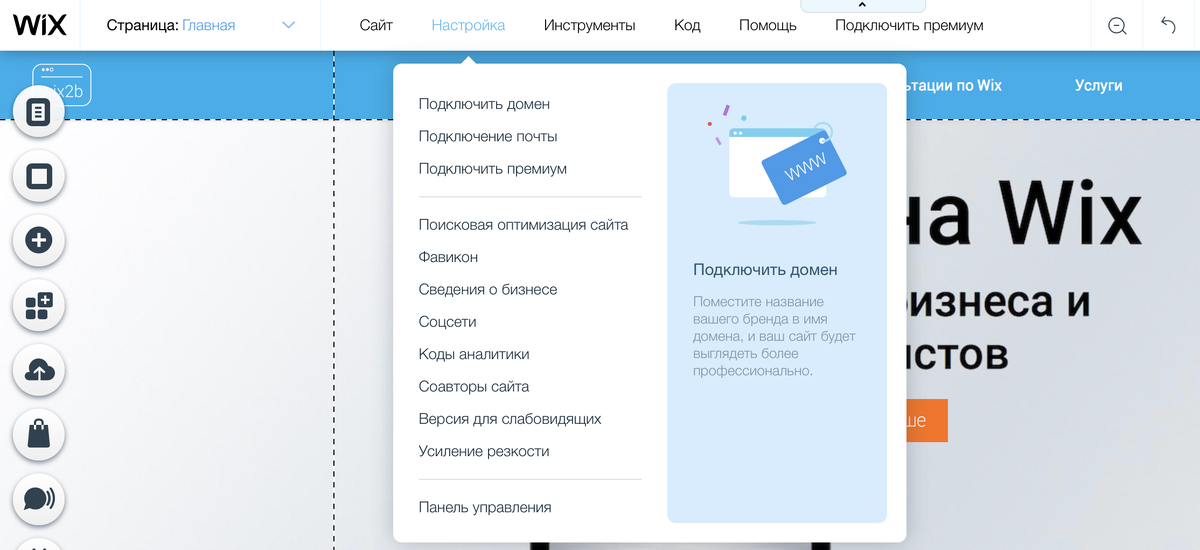Viewport: 1200px width, 550px height.
Task: Select Подключить домен in the menu
Action: [484, 104]
